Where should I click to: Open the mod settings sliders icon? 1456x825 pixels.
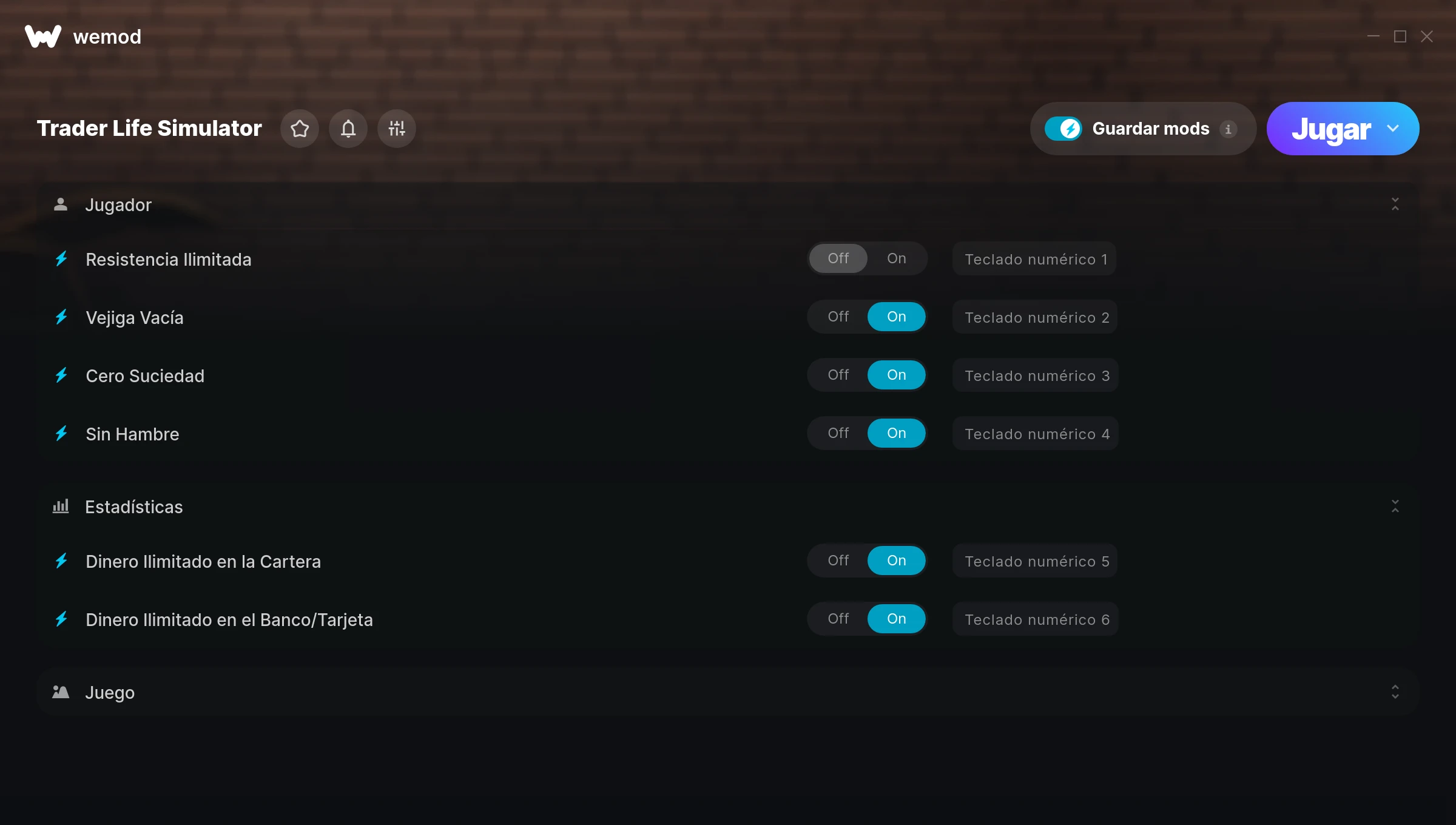point(397,129)
